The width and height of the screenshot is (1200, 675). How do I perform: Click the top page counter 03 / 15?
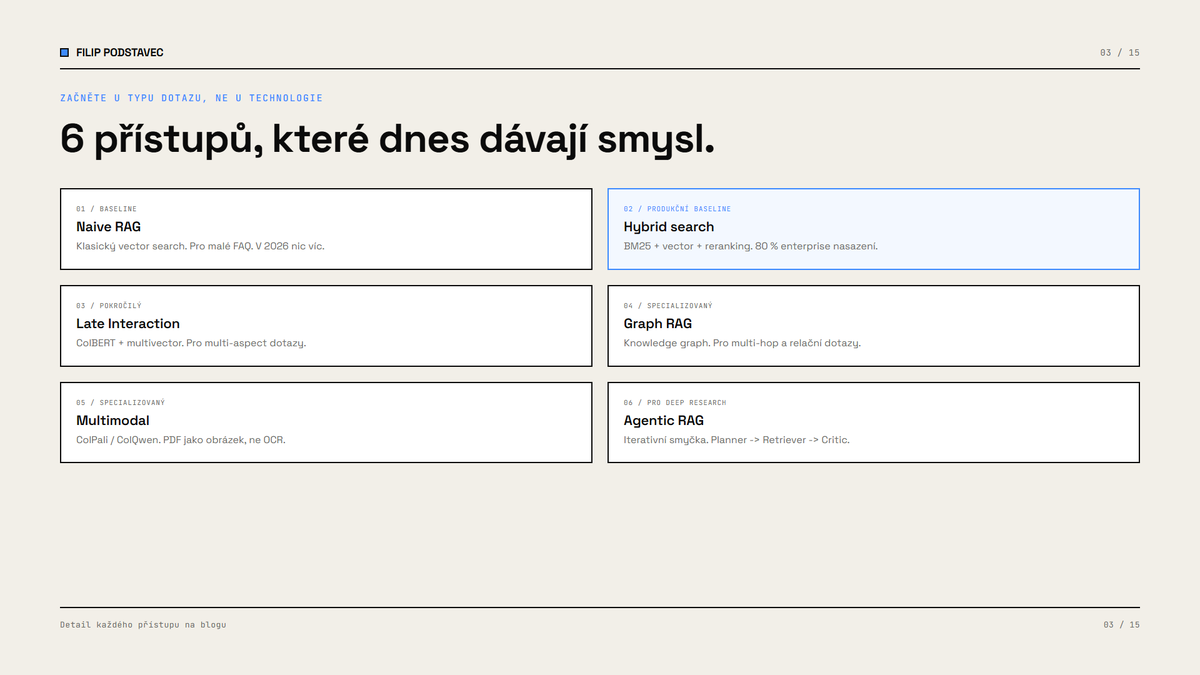[1120, 52]
